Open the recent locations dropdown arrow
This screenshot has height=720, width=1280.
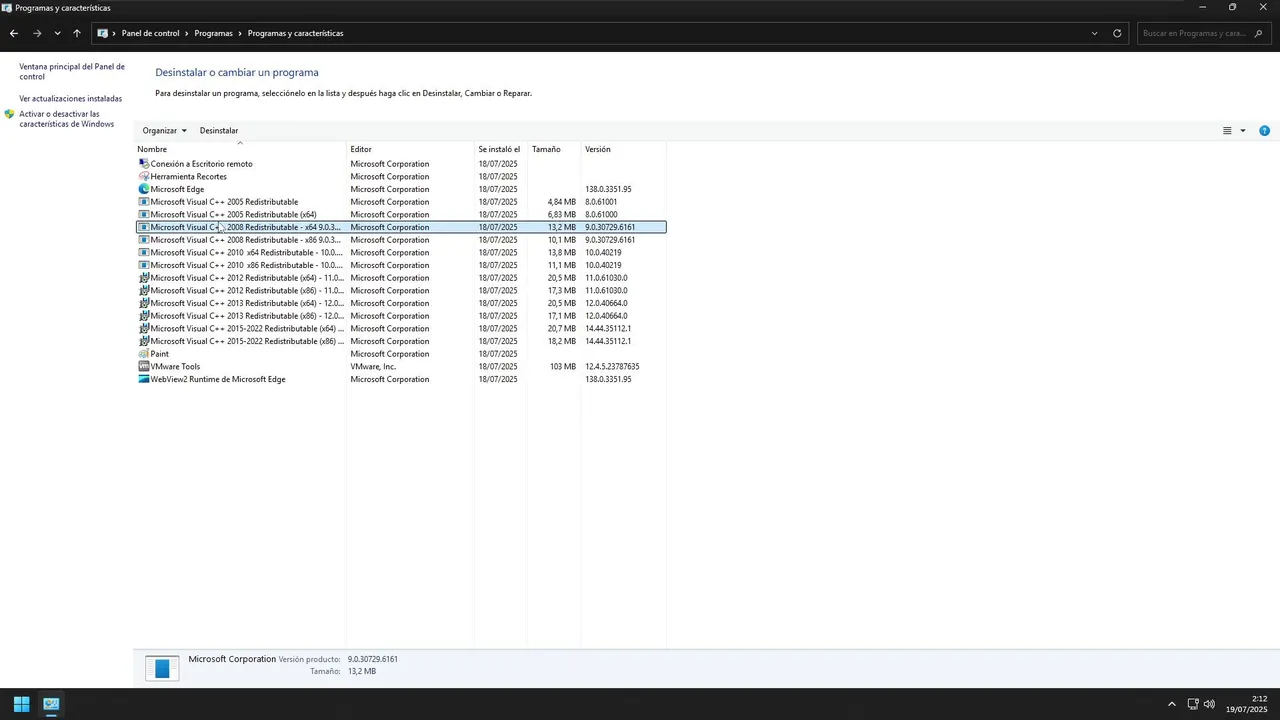coord(57,33)
